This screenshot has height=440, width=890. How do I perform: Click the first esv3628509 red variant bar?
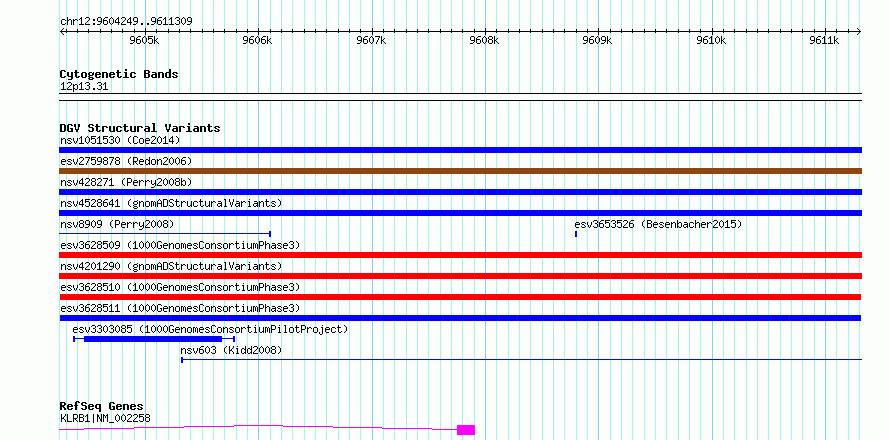point(460,255)
